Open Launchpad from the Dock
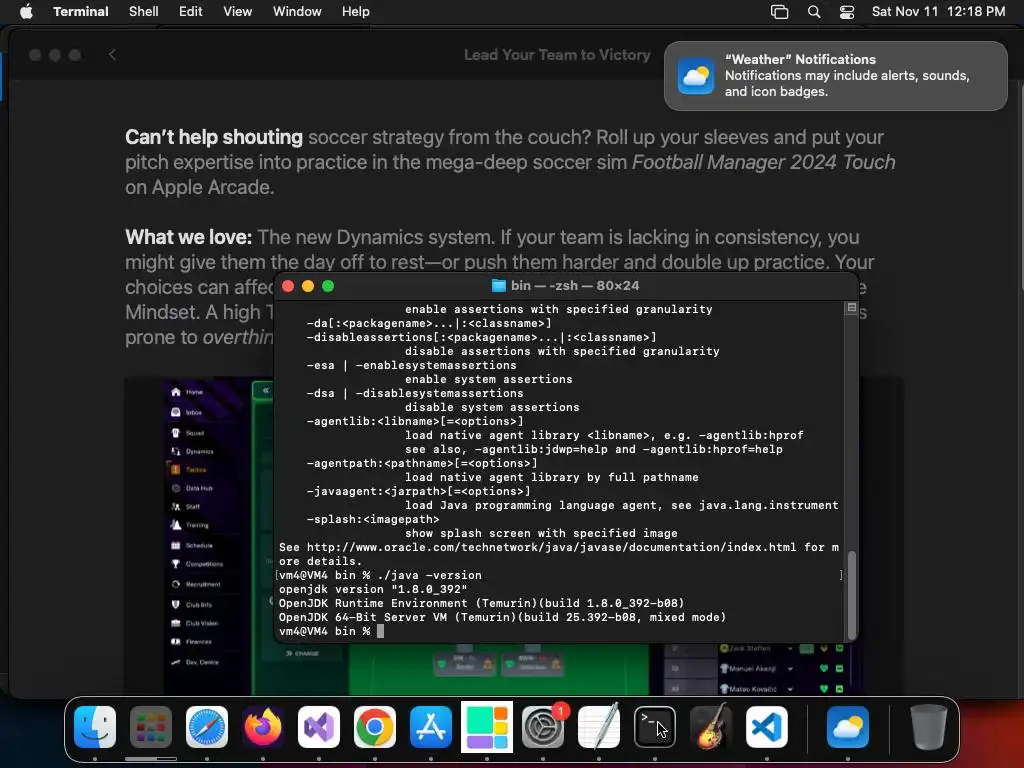The height and width of the screenshot is (768, 1024). [151, 727]
